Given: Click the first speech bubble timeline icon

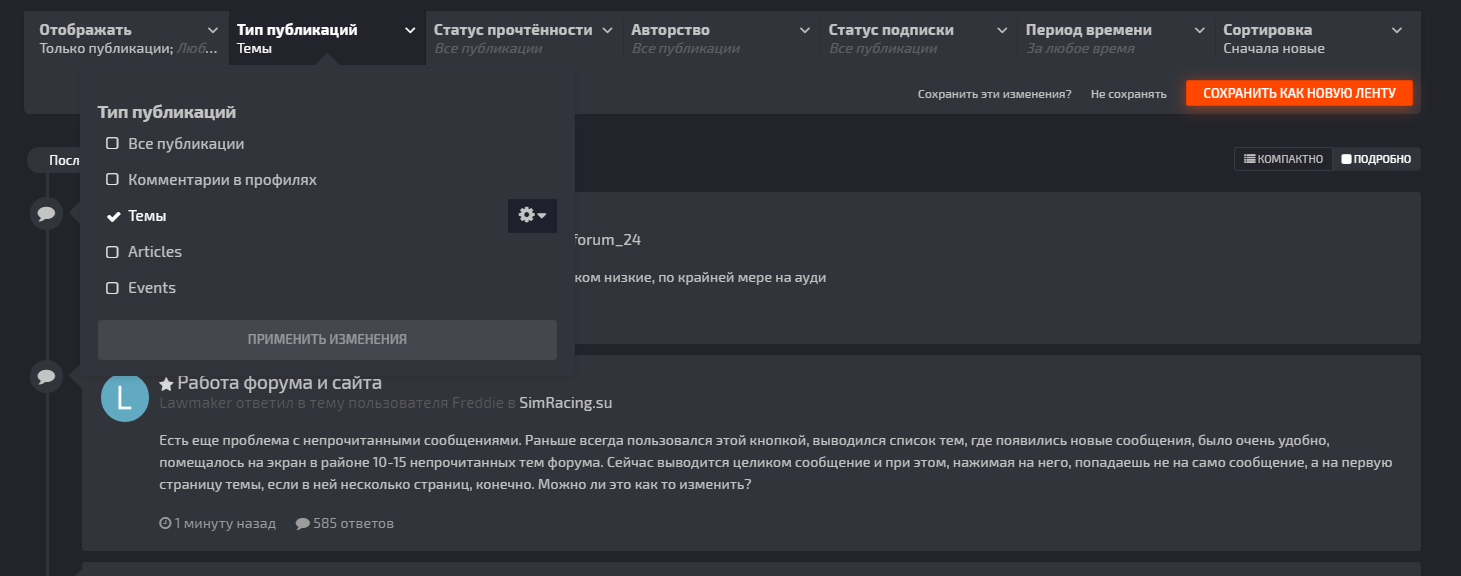Looking at the screenshot, I should tap(46, 213).
